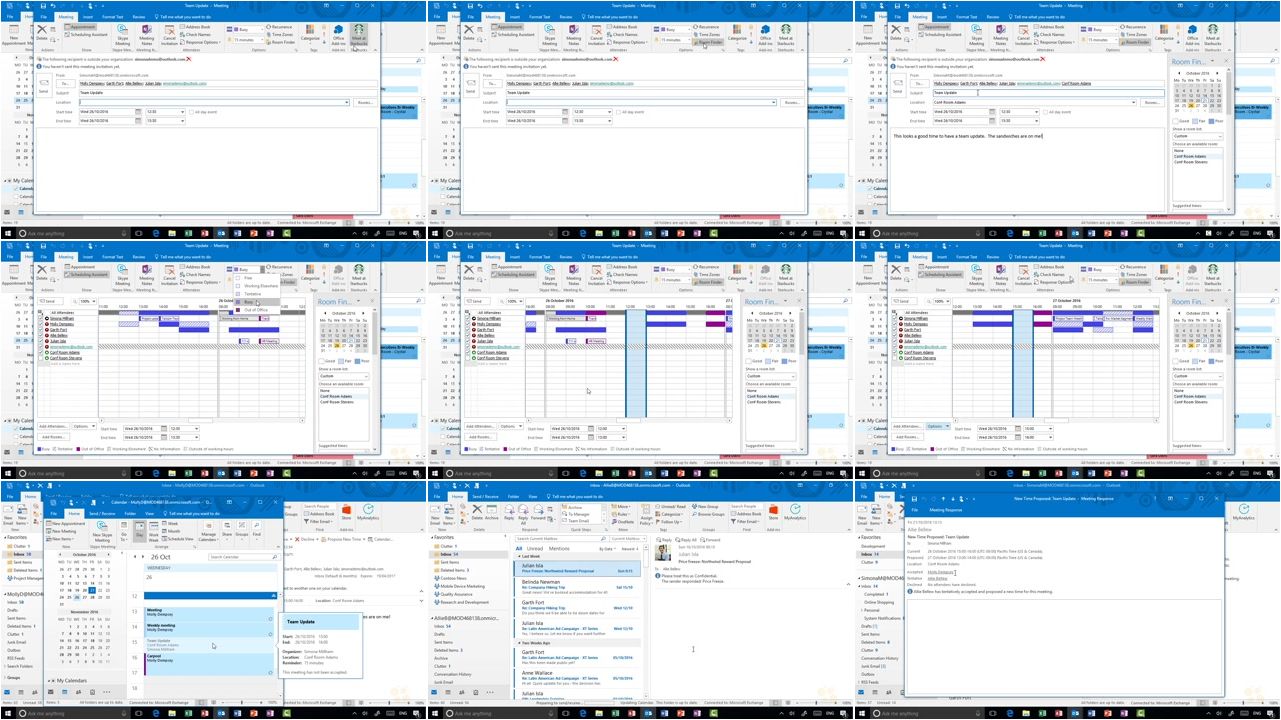Click New Group in Allie's inbox ribbon
The width and height of the screenshot is (1281, 720).
click(x=705, y=506)
